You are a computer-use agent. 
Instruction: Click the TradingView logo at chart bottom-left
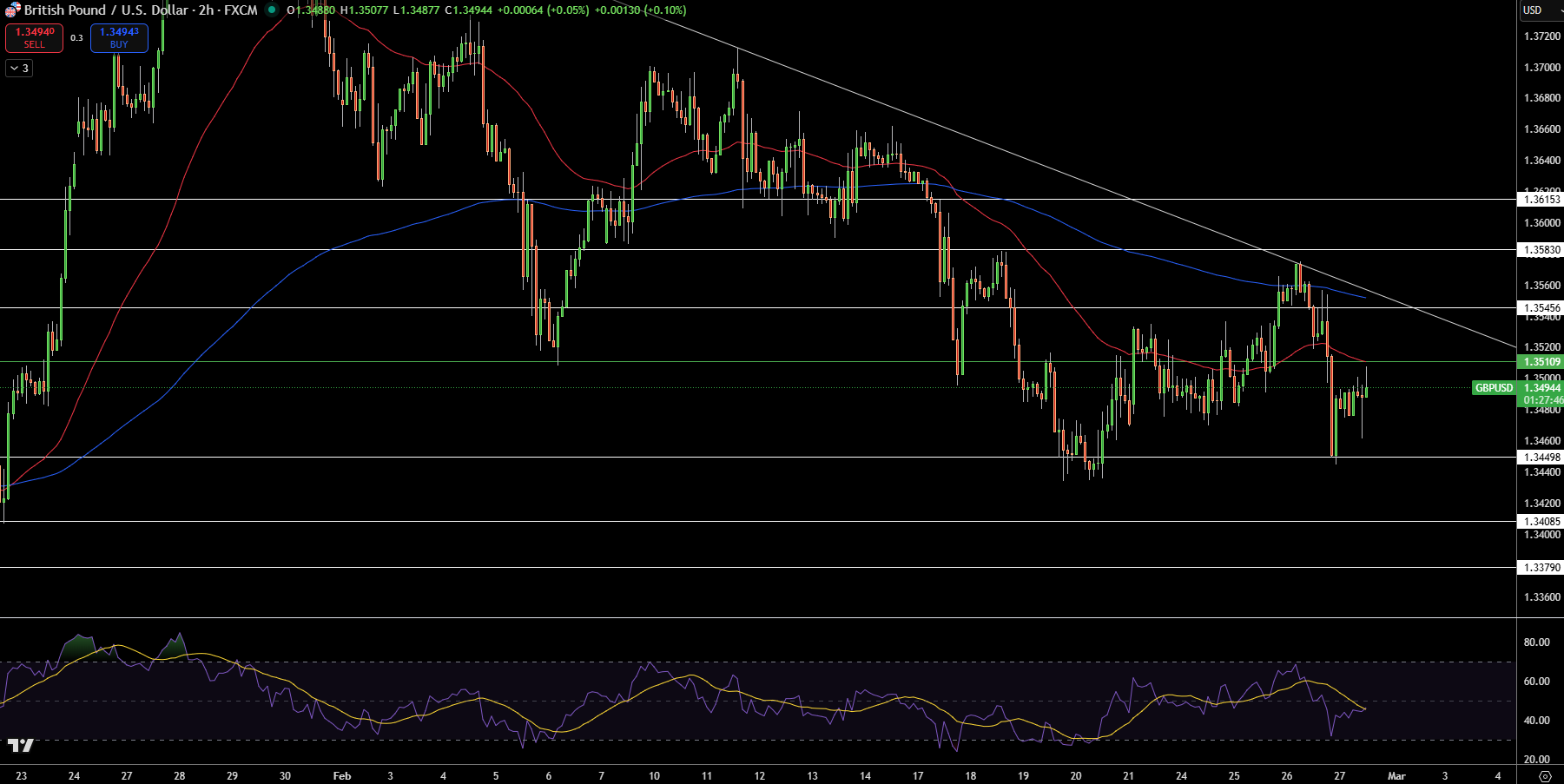(20, 745)
